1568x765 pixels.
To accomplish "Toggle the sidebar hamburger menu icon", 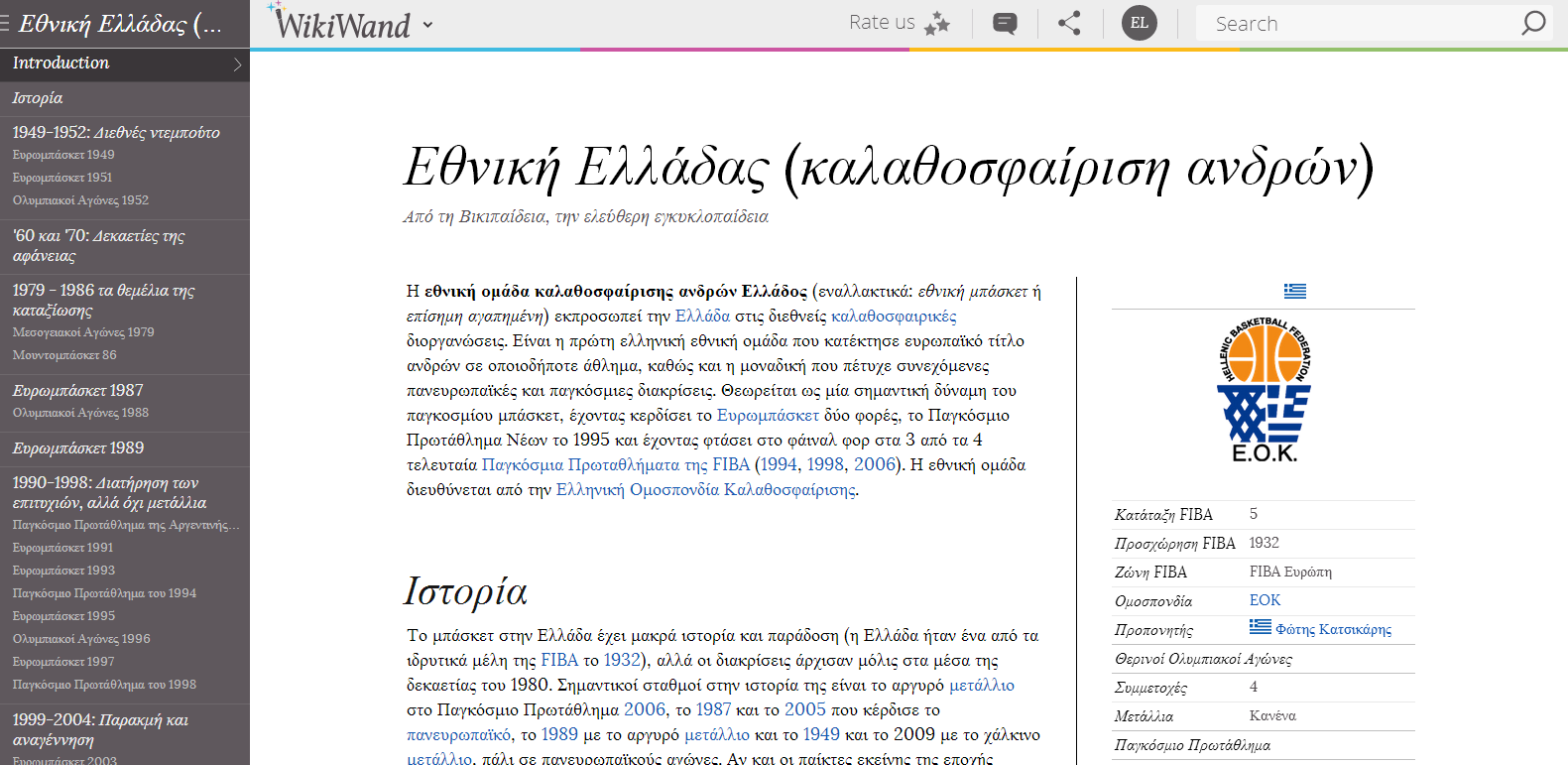I will tap(5, 24).
